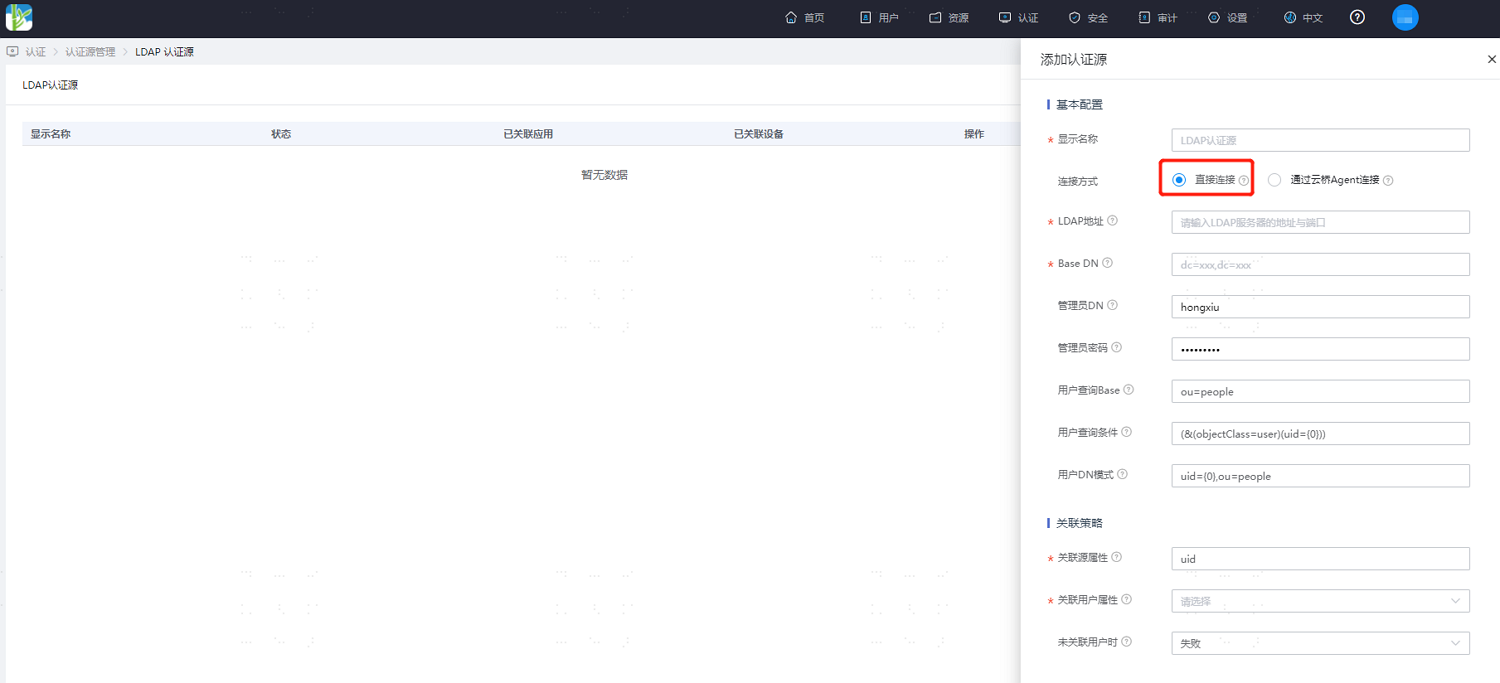Click the 操作 column header
The height and width of the screenshot is (683, 1500).
(x=974, y=134)
